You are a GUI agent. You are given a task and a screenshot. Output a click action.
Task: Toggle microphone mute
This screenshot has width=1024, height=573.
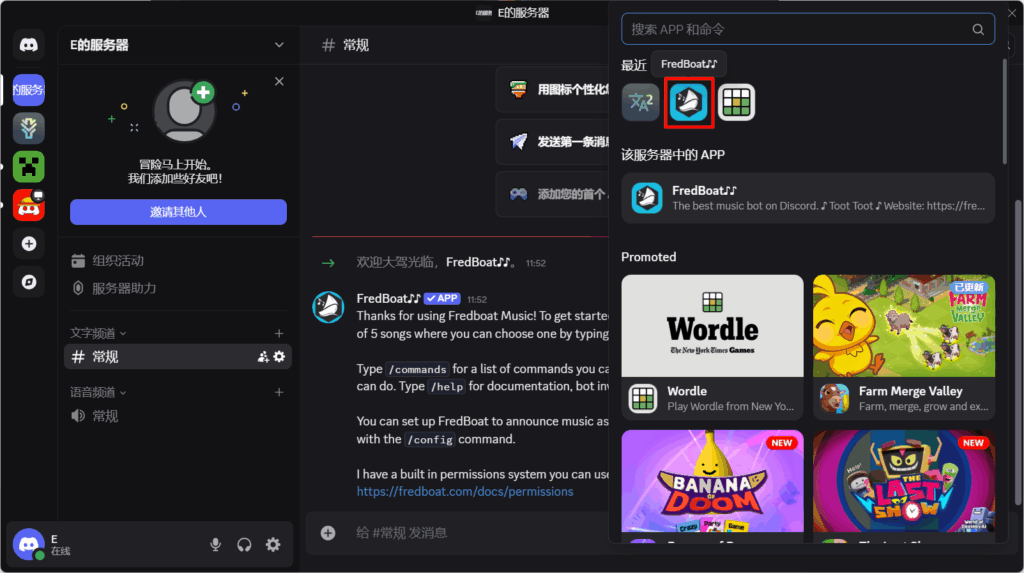[x=215, y=544]
